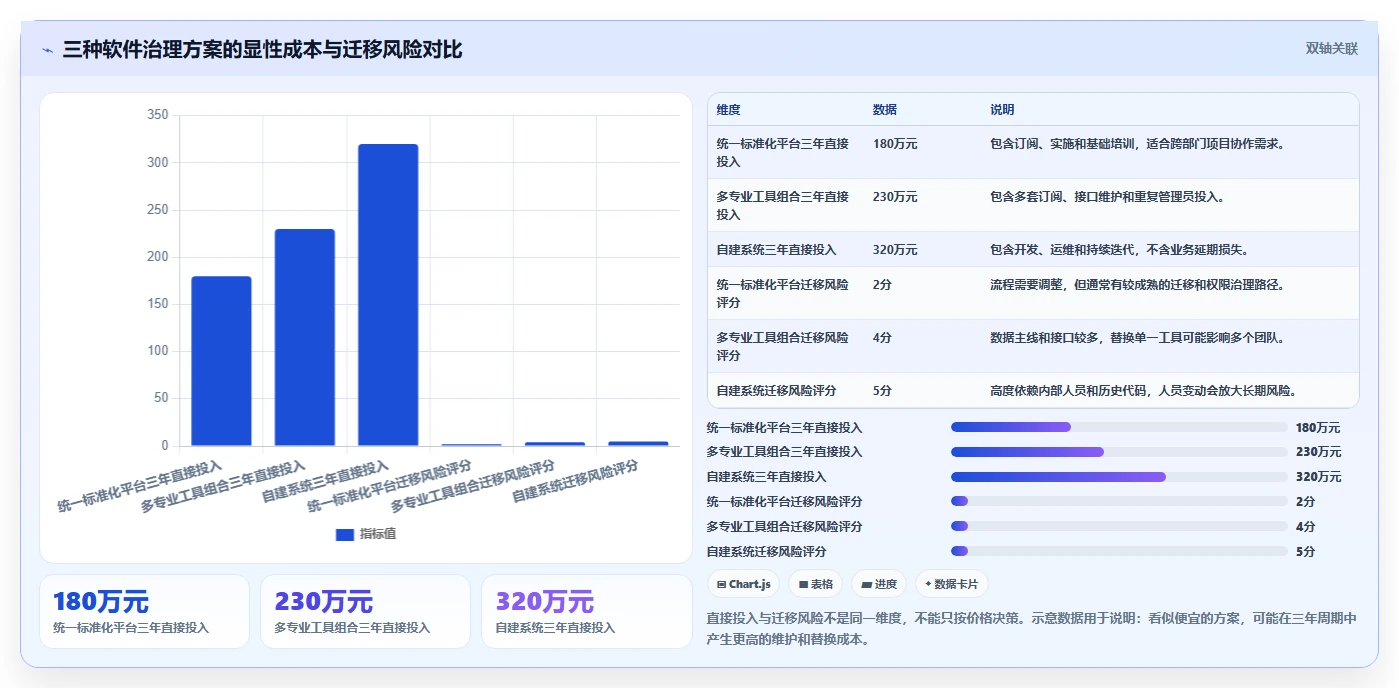Screen dimensions: 1399x688
Task: Click the 2分 value in the table
Action: coord(882,285)
